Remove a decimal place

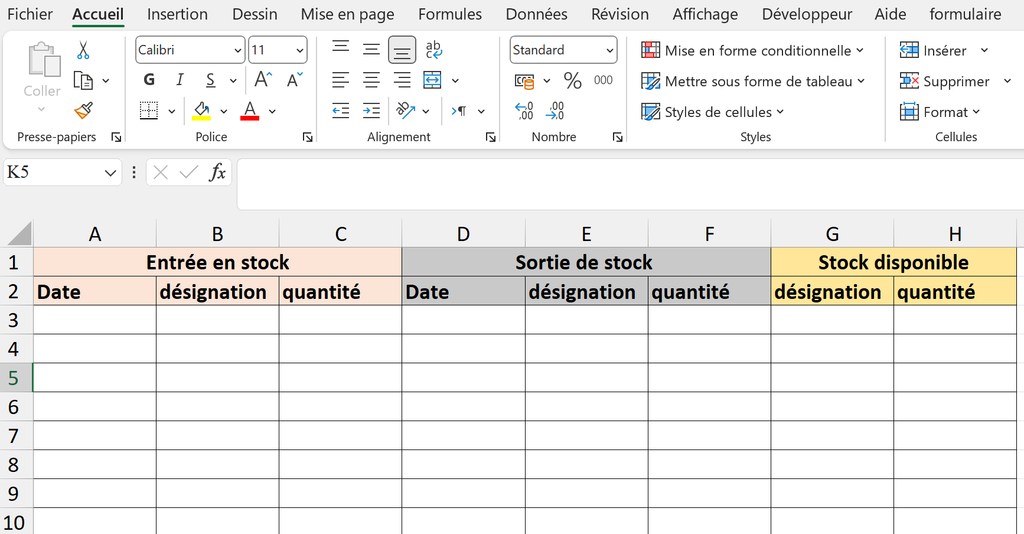point(555,111)
